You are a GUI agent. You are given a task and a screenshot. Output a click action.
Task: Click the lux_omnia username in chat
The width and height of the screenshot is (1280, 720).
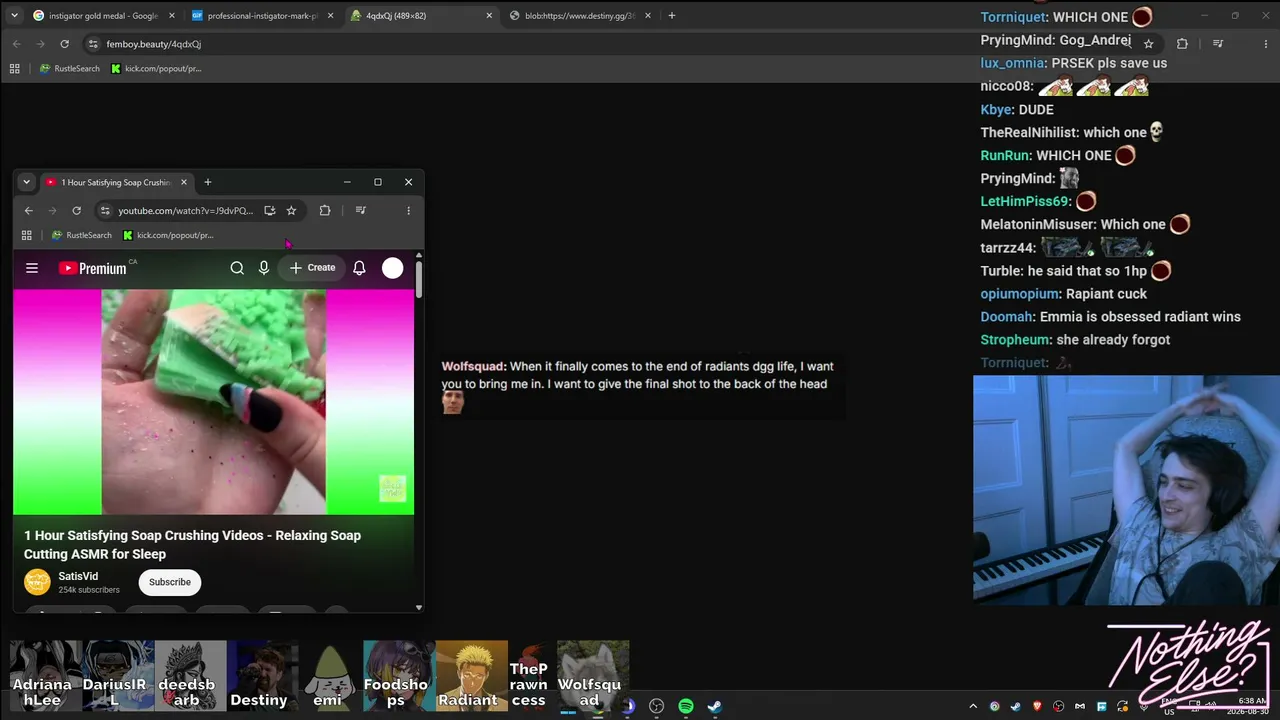pos(1012,63)
